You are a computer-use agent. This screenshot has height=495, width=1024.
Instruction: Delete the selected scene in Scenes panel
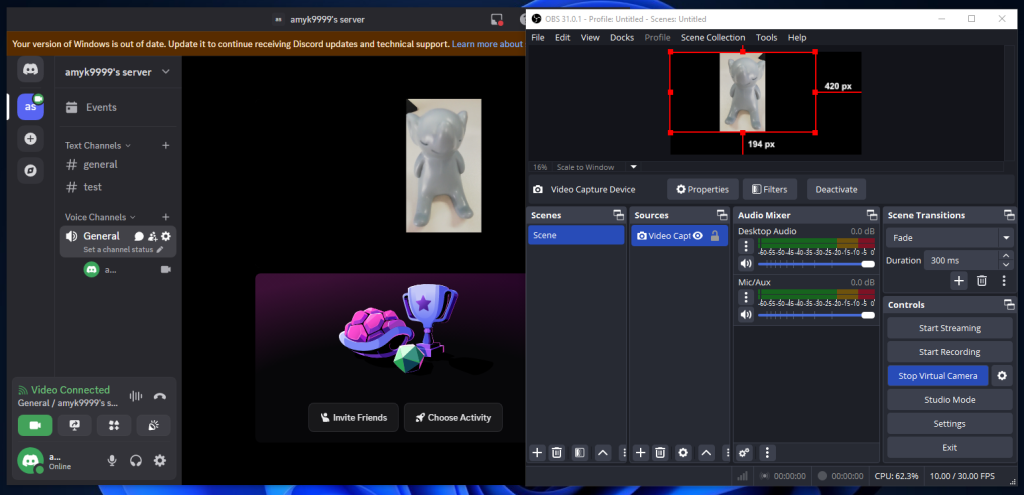pyautogui.click(x=557, y=453)
